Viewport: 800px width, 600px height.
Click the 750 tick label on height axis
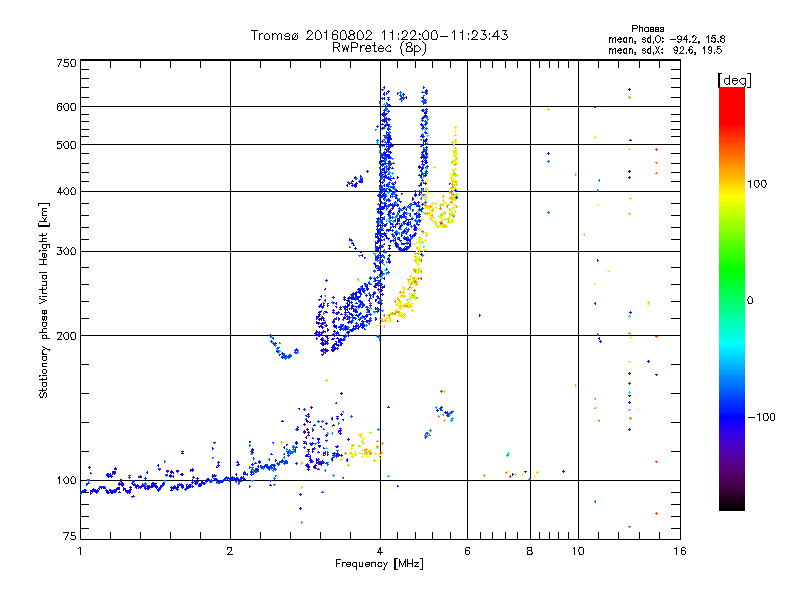[x=66, y=63]
